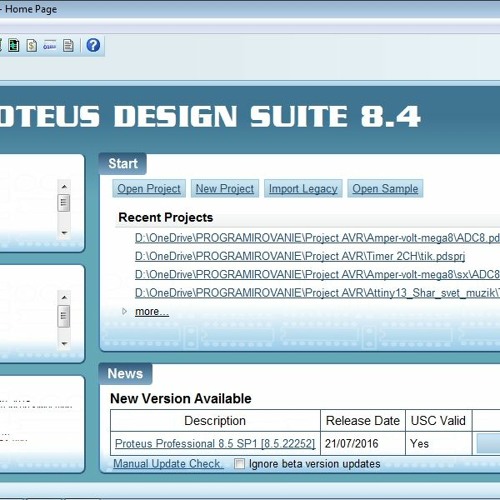This screenshot has height=500, width=500.
Task: Click down arrow of topmost left panel scrollbar
Action: click(x=64, y=233)
